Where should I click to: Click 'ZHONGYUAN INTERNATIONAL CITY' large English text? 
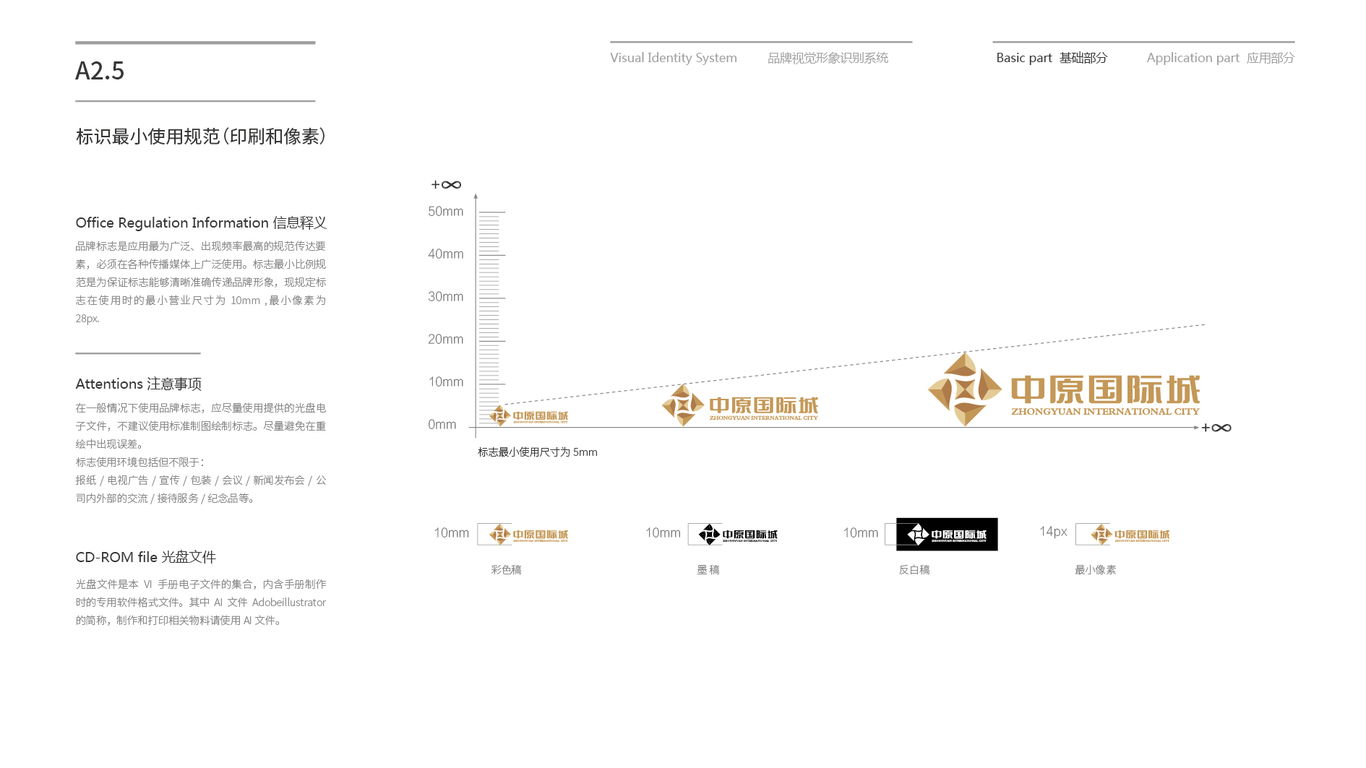coord(1105,411)
